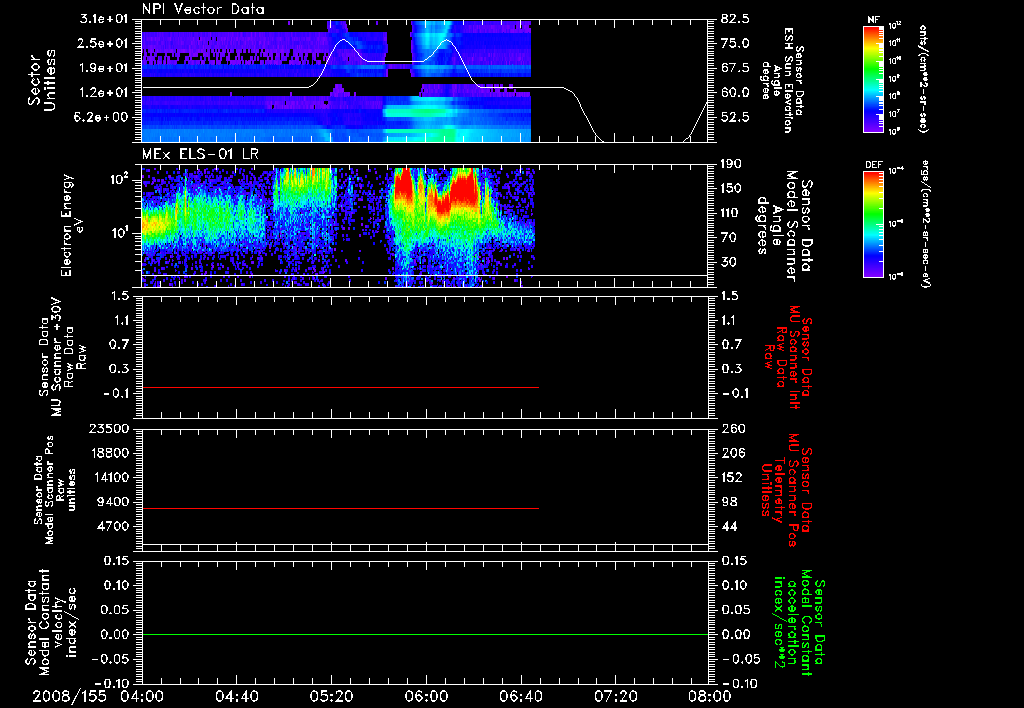
Task: Click the 14100 scanner position tick
Action: tap(110, 477)
